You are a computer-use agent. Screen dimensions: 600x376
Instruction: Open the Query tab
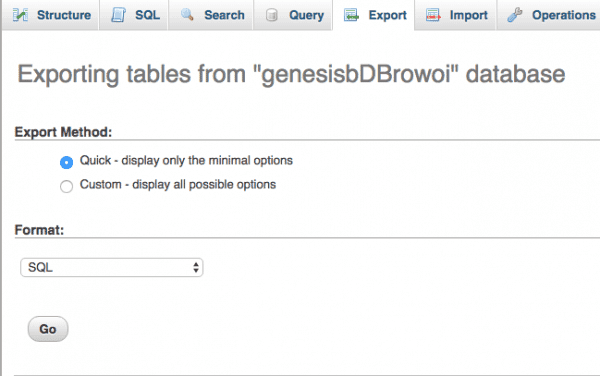[293, 15]
